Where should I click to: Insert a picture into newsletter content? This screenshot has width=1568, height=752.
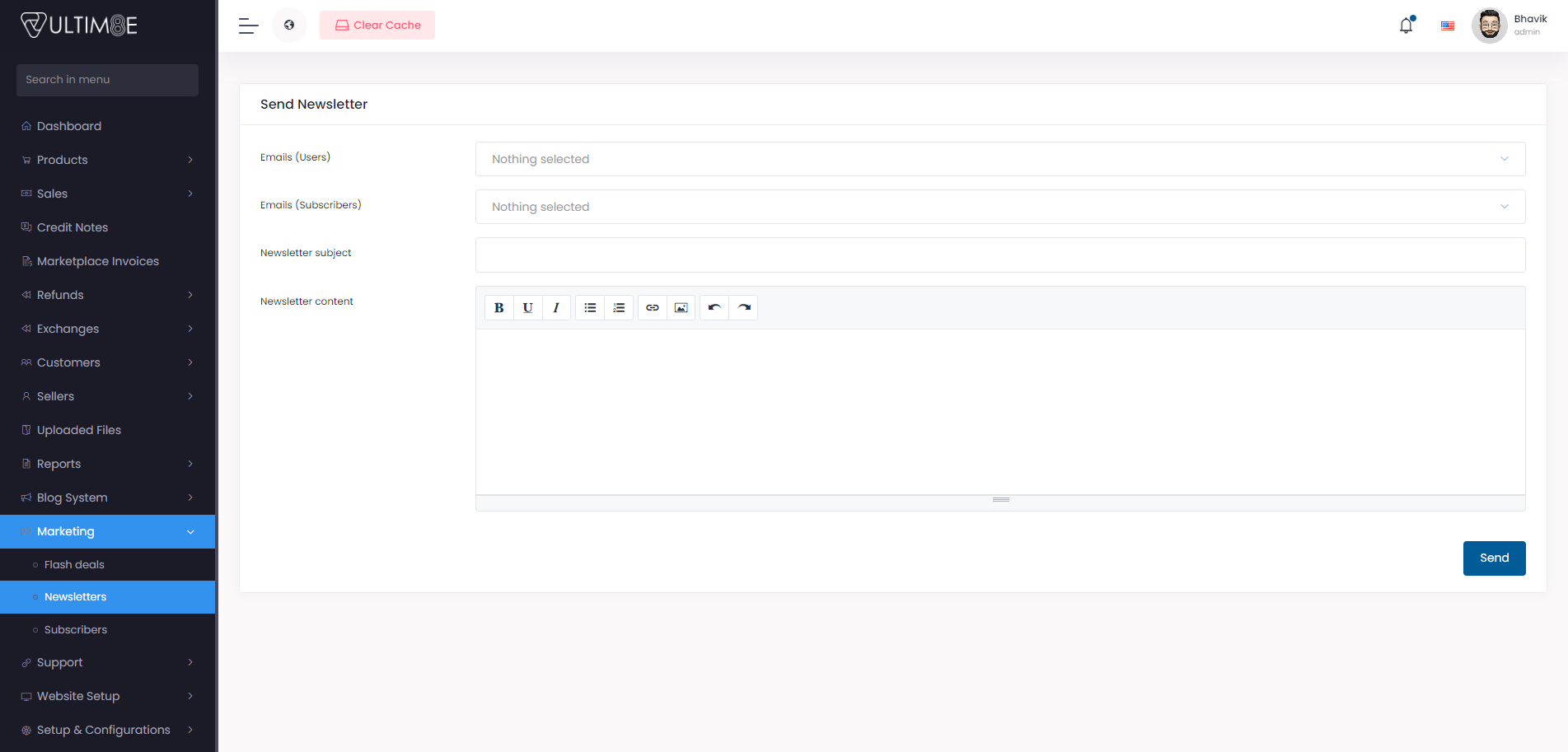(x=681, y=308)
